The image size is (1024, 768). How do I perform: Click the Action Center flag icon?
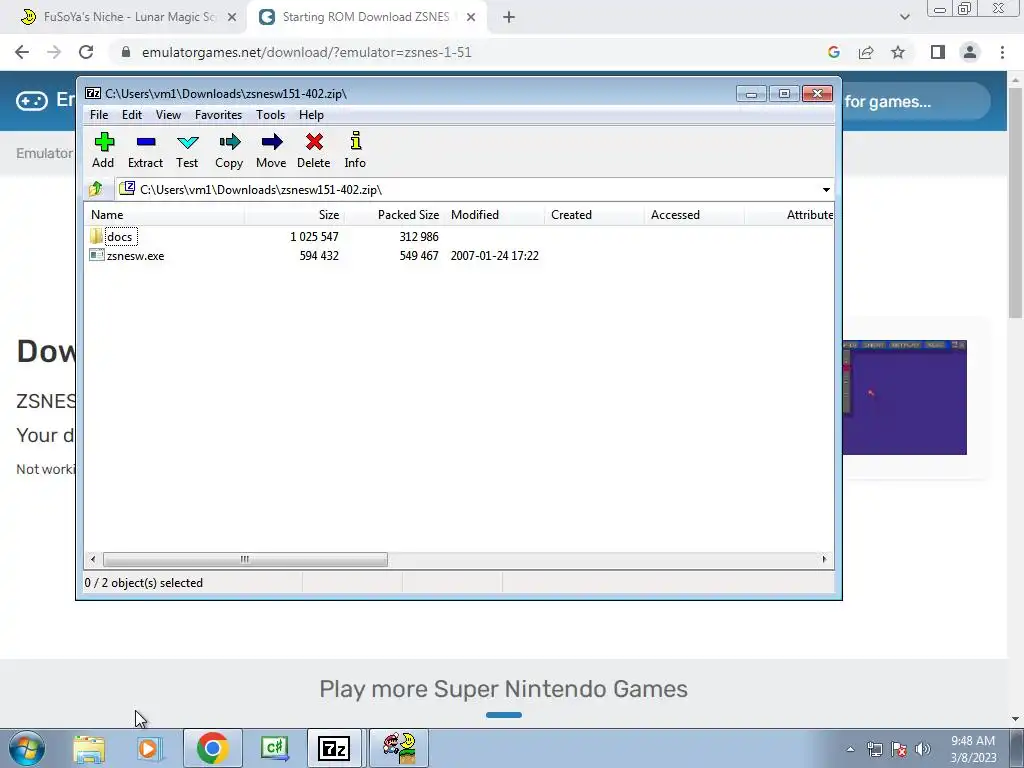[899, 749]
